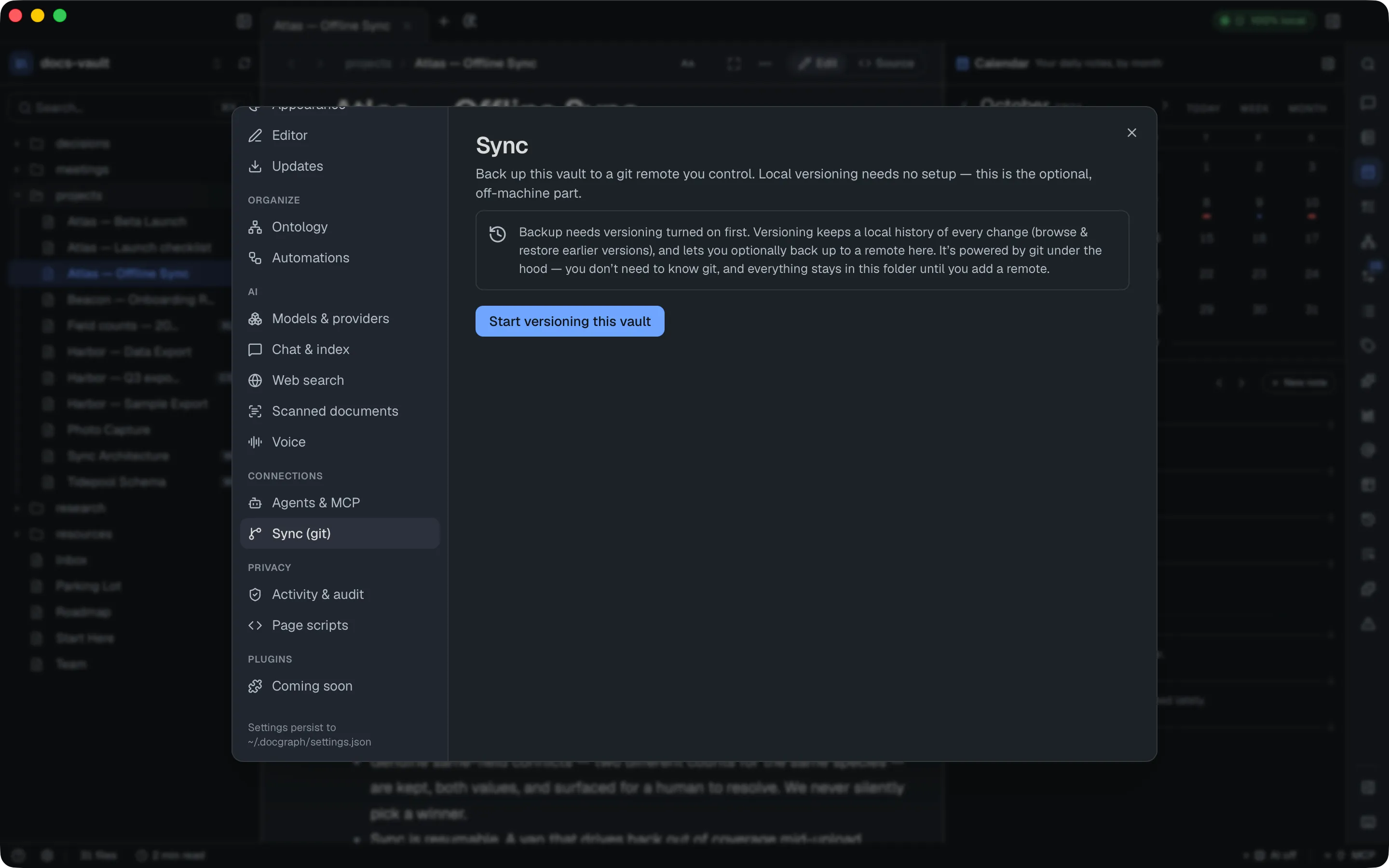
Task: Click the Coming soon puzzle icon
Action: click(x=255, y=686)
